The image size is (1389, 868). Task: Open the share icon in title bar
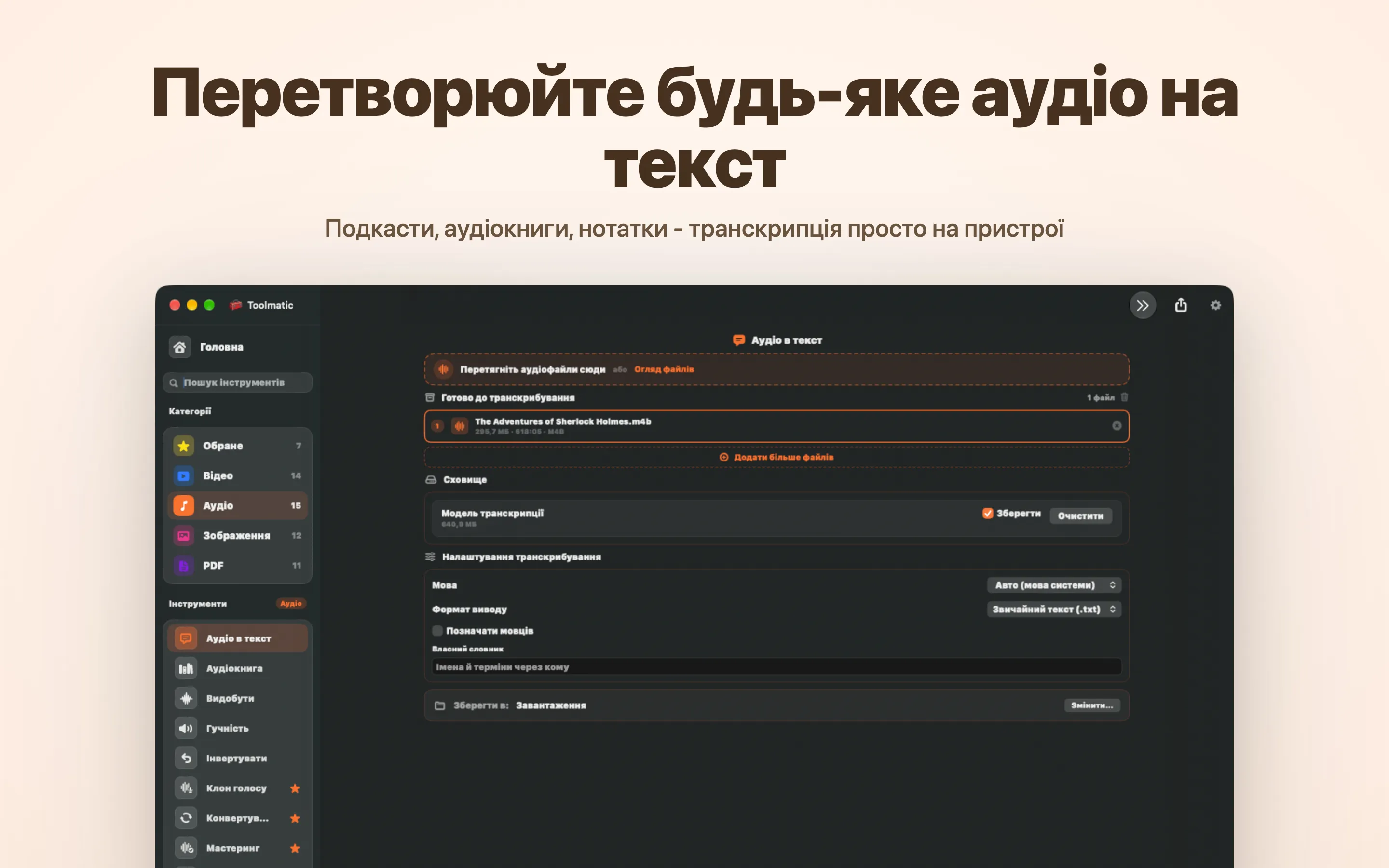coord(1181,305)
